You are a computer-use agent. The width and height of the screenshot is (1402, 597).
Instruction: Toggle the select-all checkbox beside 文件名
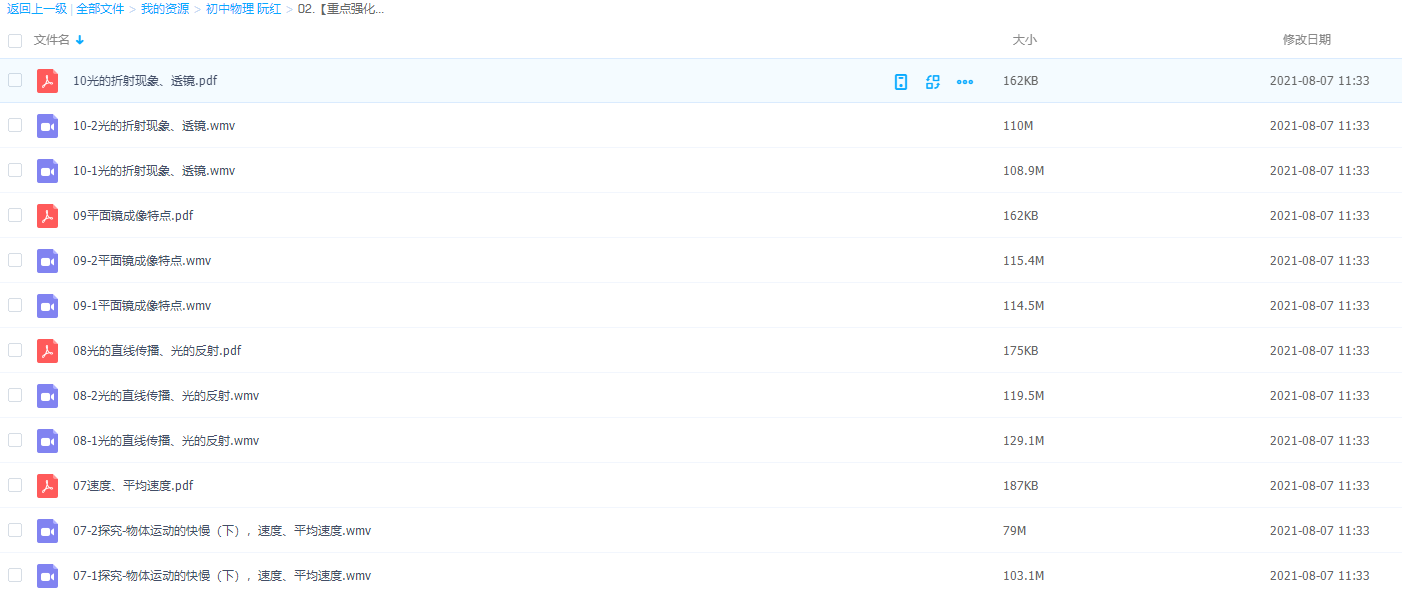[x=15, y=41]
